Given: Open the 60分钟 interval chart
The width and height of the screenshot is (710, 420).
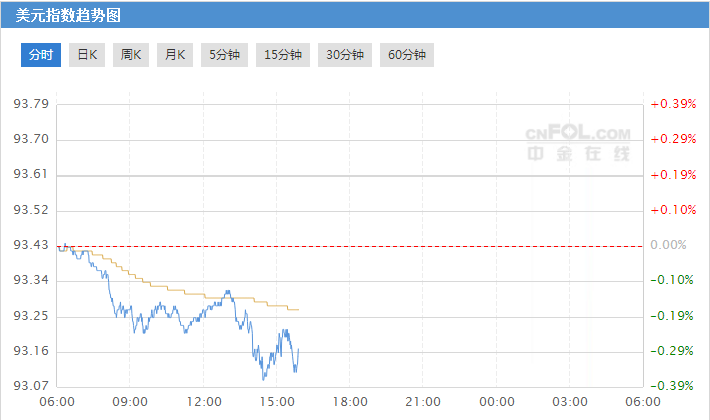Looking at the screenshot, I should click(407, 55).
